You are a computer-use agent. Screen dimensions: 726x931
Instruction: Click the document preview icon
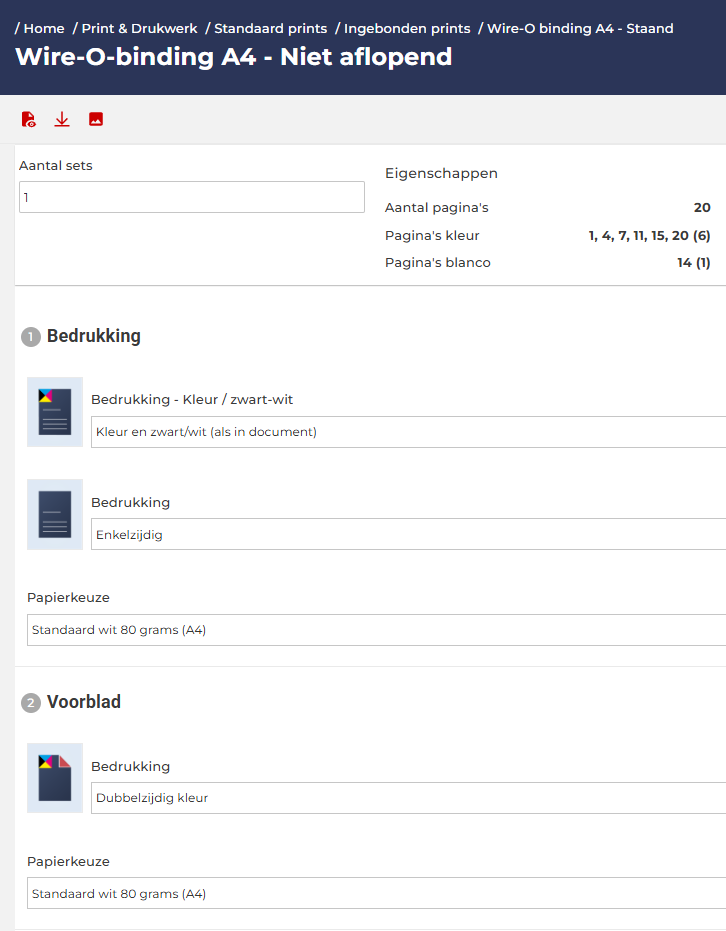click(29, 120)
